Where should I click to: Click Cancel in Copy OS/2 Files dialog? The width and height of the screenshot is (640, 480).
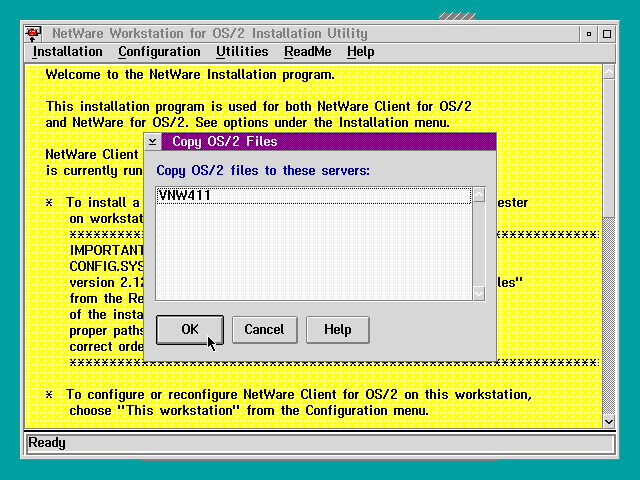tap(264, 329)
